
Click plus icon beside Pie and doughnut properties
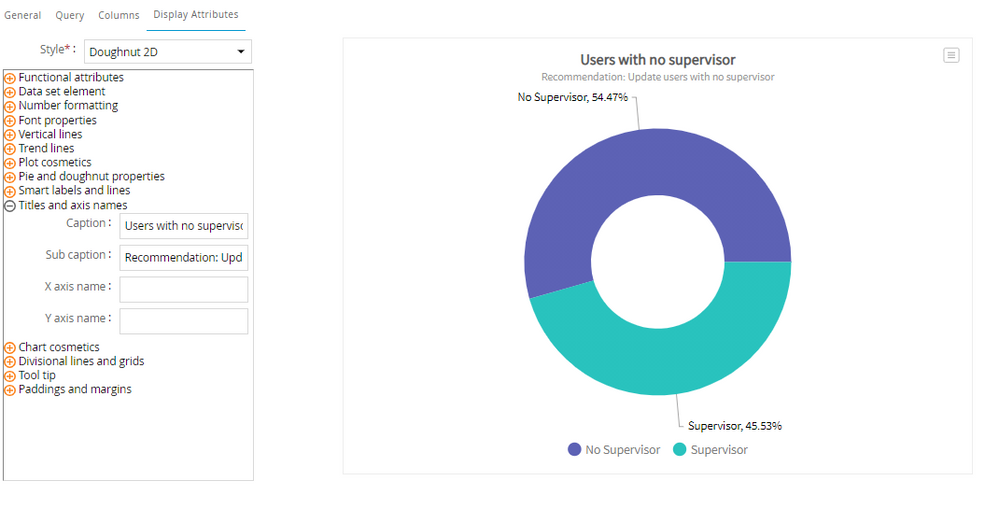10,177
